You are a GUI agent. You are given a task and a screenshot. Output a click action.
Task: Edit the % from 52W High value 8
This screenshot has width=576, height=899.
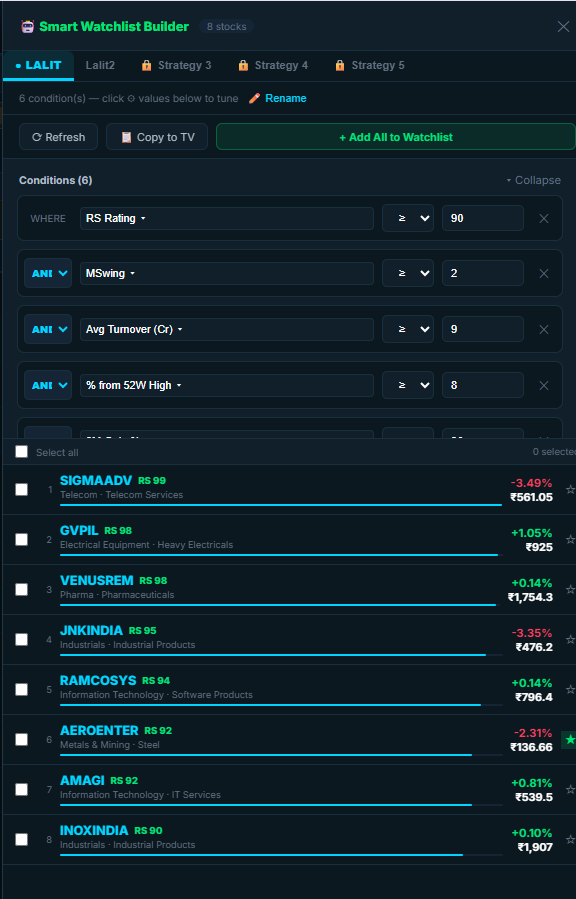(x=483, y=385)
